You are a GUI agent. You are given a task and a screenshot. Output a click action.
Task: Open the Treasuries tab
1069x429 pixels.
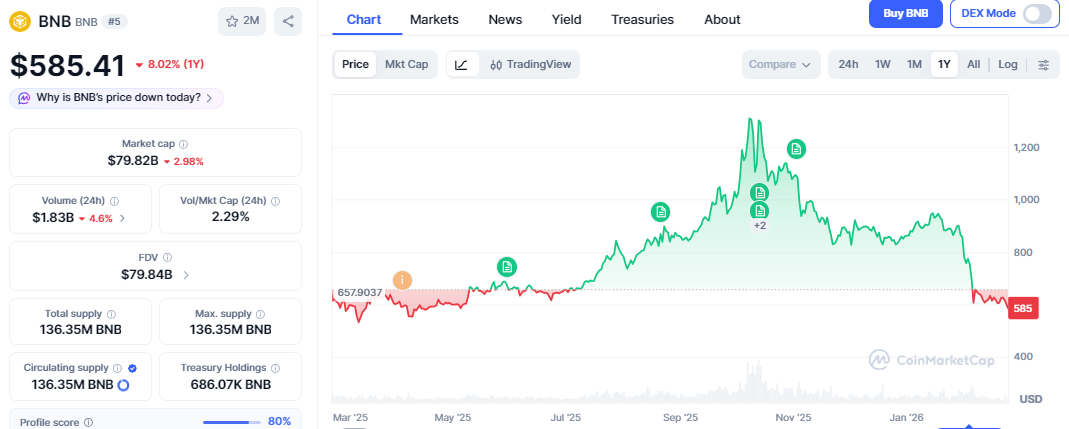coord(642,19)
